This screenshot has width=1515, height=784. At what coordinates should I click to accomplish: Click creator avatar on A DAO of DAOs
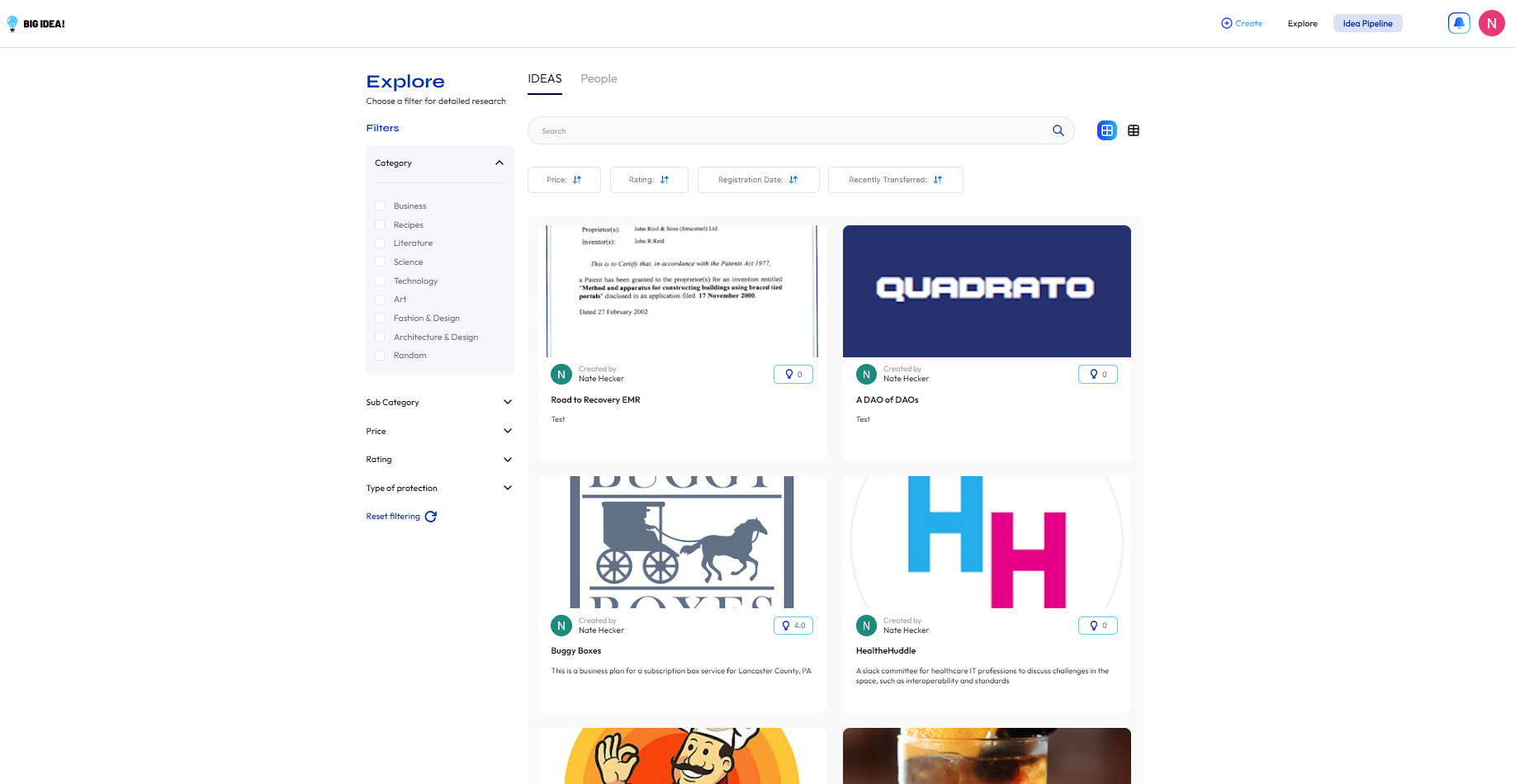click(x=866, y=375)
